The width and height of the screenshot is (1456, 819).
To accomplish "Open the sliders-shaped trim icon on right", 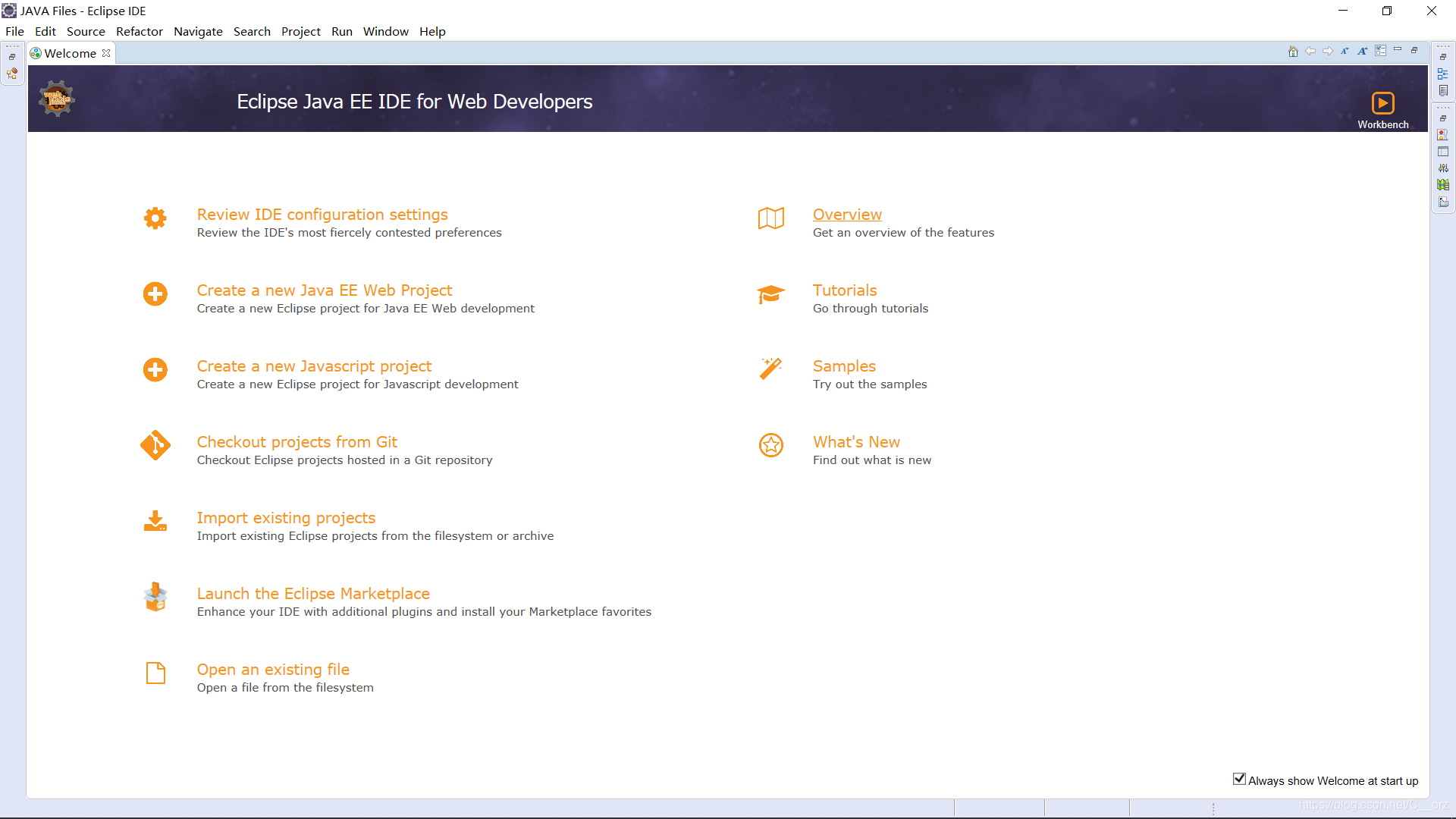I will point(1443,168).
